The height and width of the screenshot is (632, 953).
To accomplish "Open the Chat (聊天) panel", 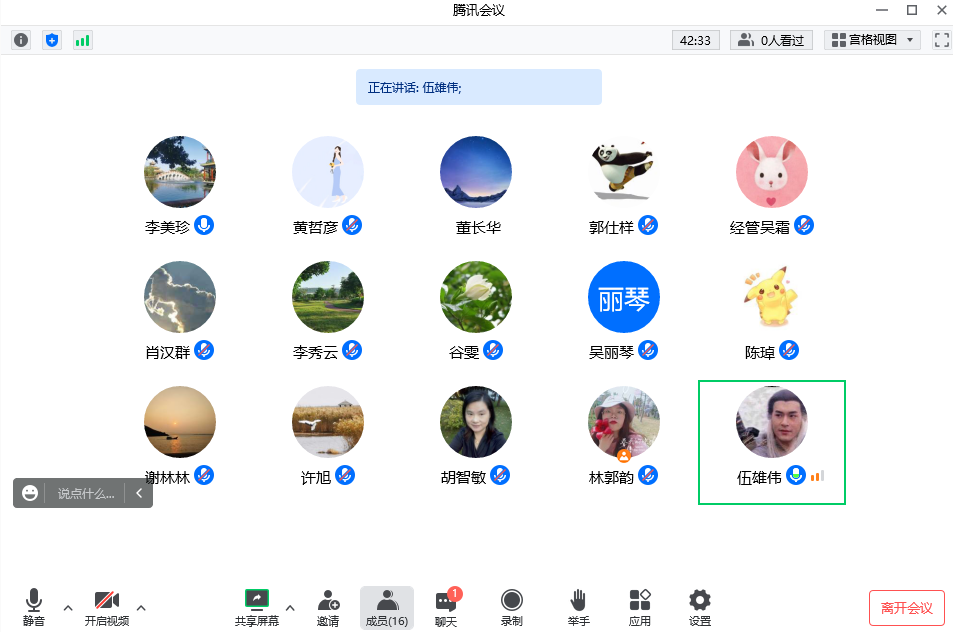I will [446, 607].
